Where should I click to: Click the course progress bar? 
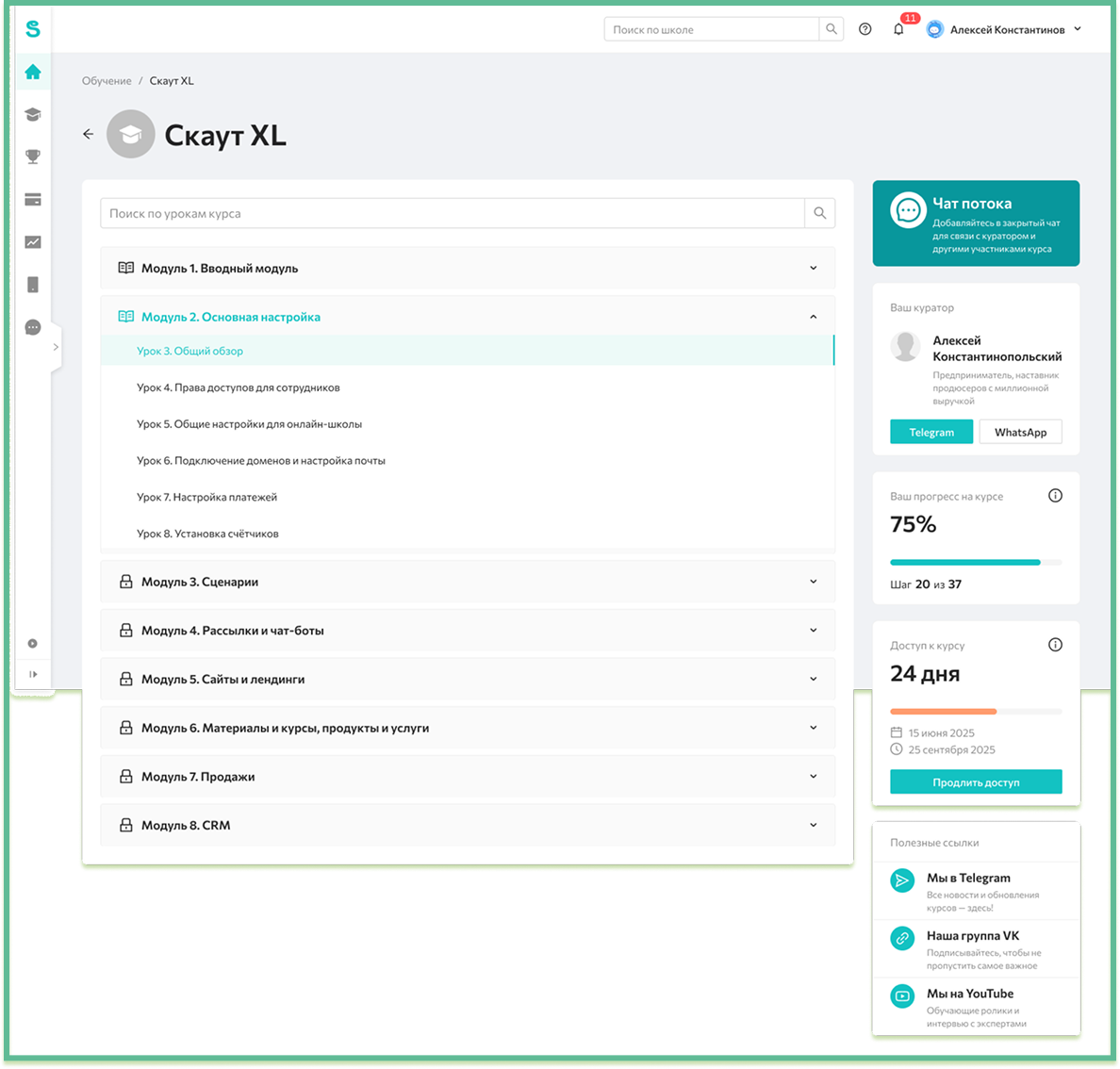point(975,562)
